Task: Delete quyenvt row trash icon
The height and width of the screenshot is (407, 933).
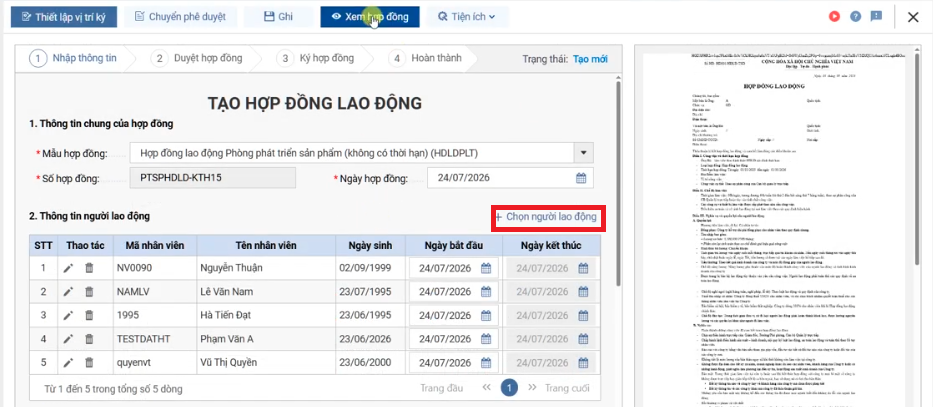Action: point(89,362)
